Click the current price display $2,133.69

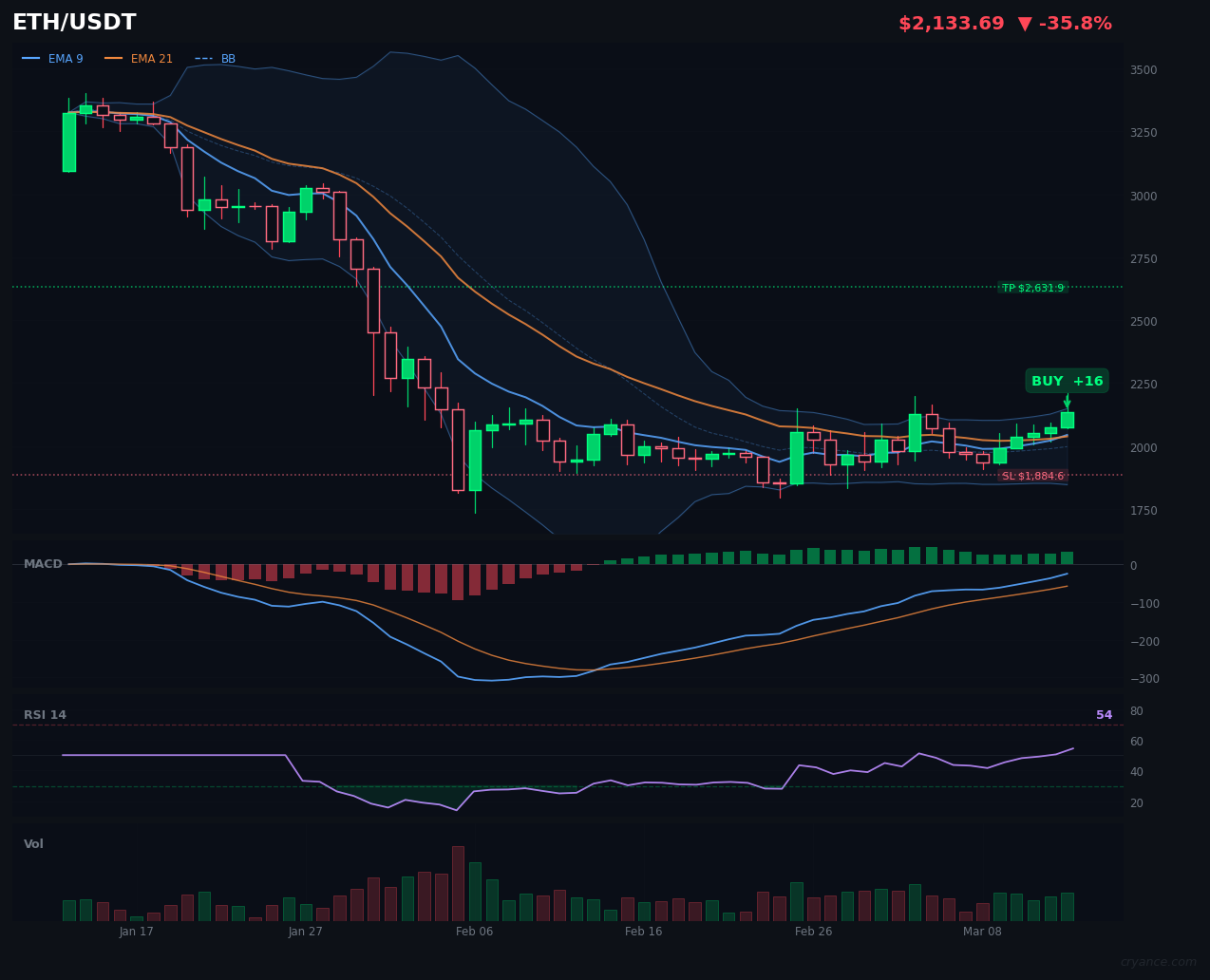click(x=951, y=23)
